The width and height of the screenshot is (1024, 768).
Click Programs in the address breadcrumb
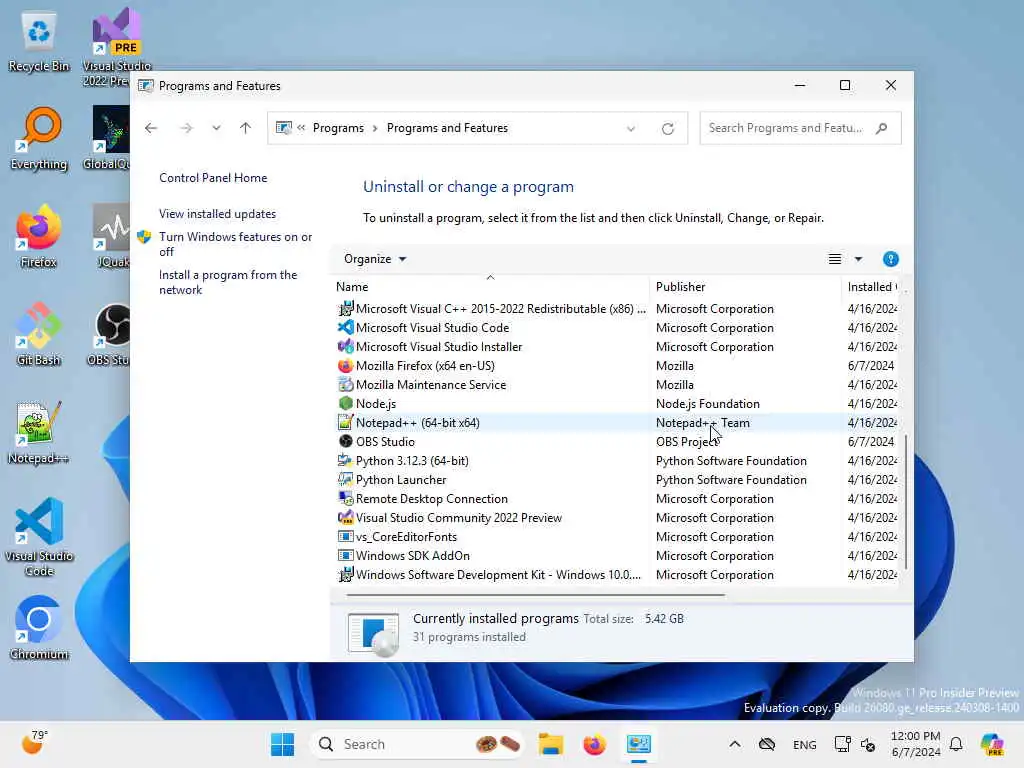(338, 128)
